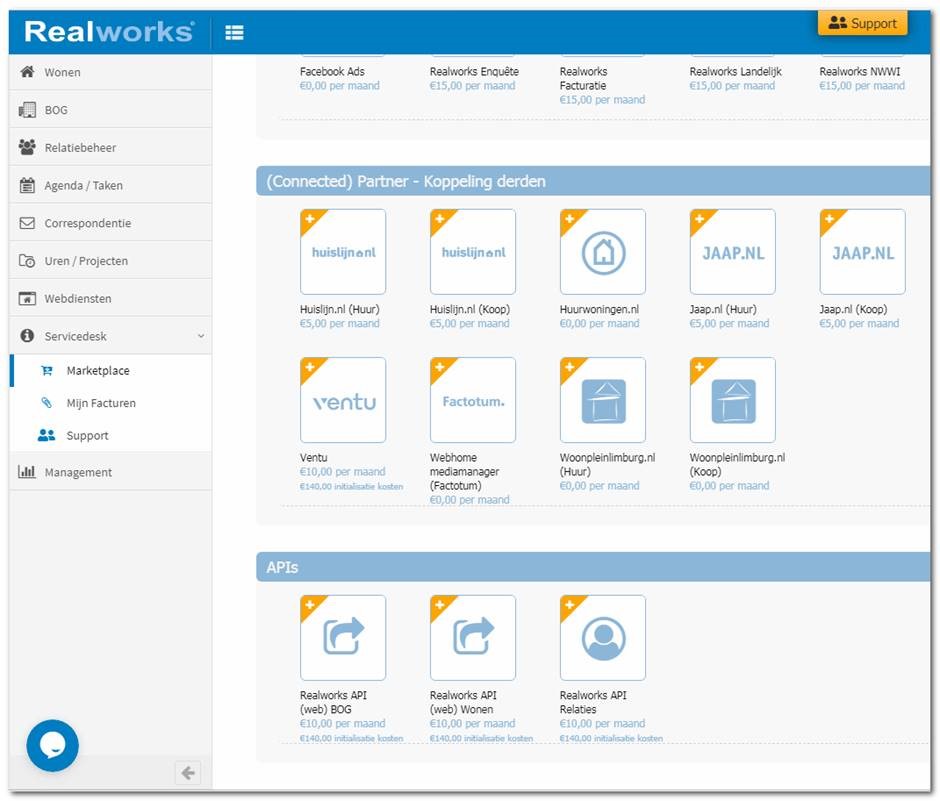Open the Factotum Webhome mediamanager tile
Image resolution: width=940 pixels, height=801 pixels.
(473, 400)
